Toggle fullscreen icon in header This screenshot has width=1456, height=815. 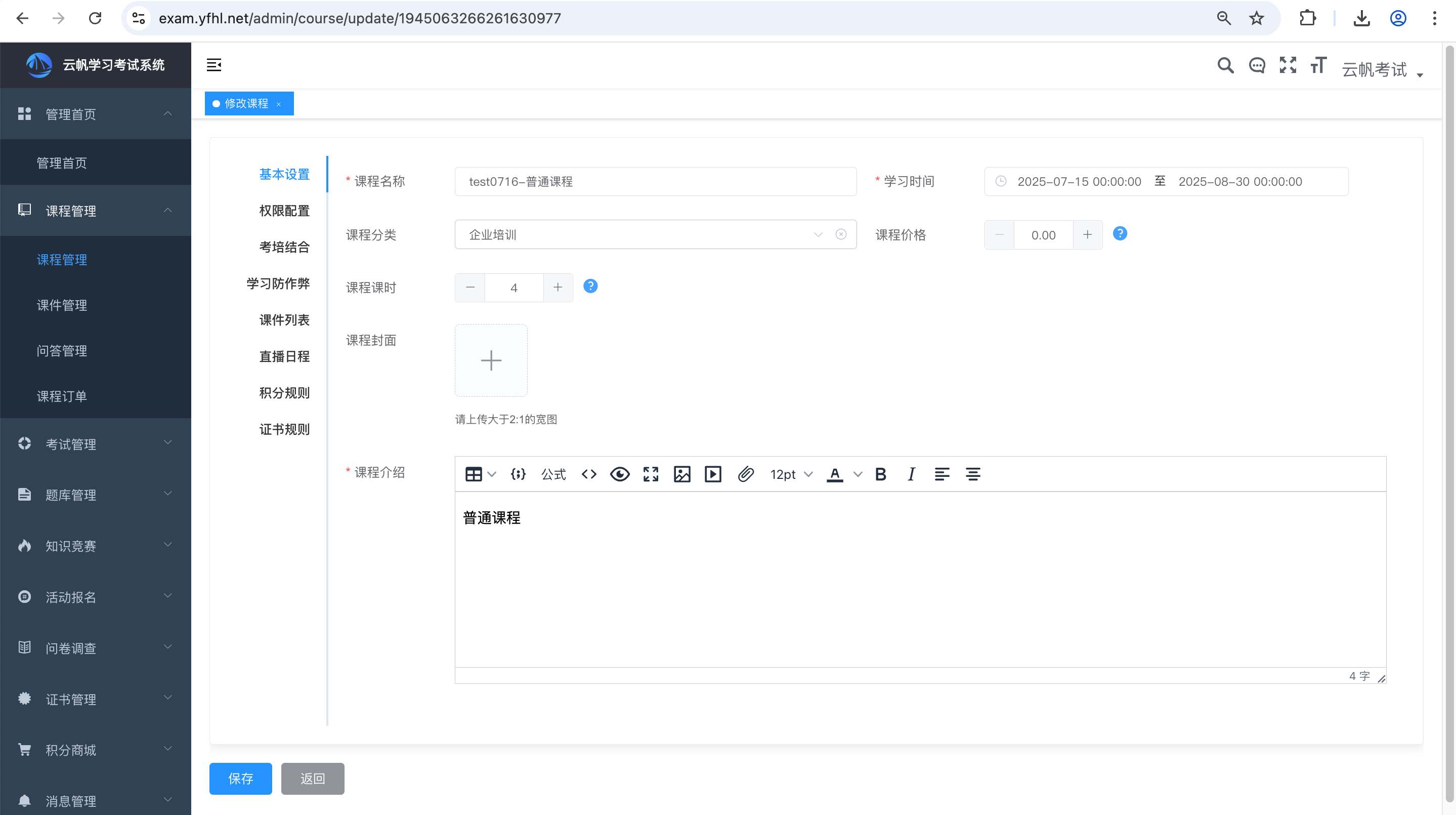click(x=1288, y=65)
